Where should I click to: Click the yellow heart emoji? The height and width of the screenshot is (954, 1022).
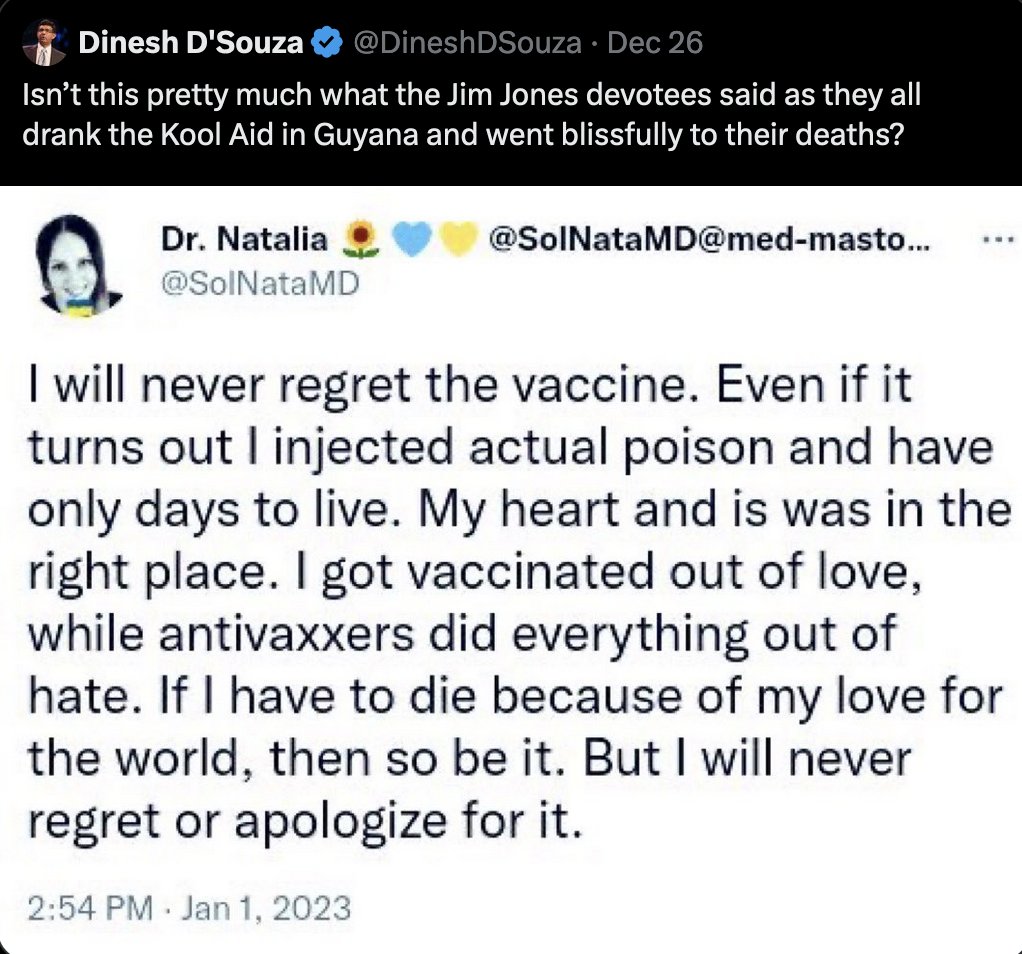click(460, 238)
